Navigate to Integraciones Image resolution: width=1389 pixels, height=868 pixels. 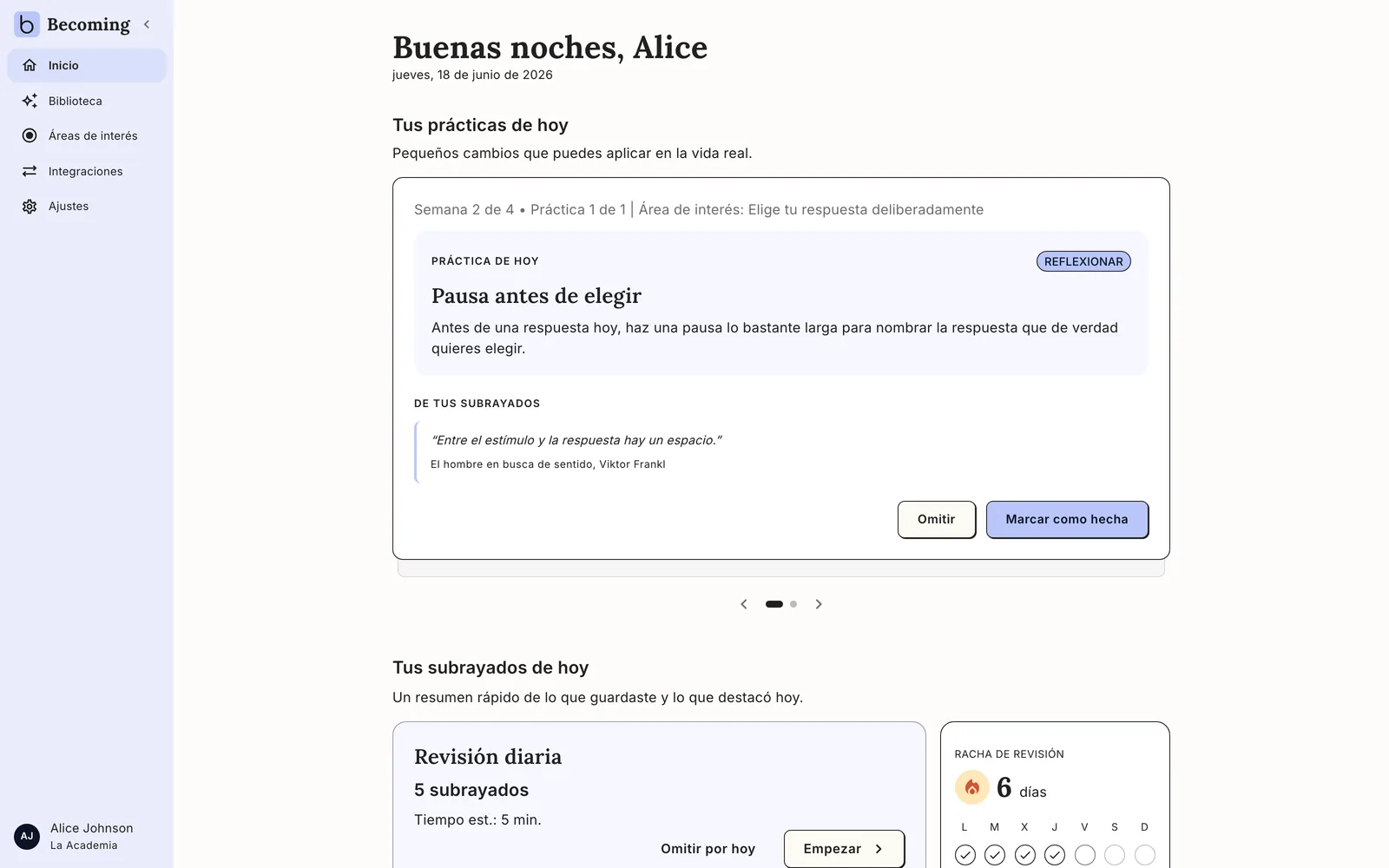click(x=87, y=171)
